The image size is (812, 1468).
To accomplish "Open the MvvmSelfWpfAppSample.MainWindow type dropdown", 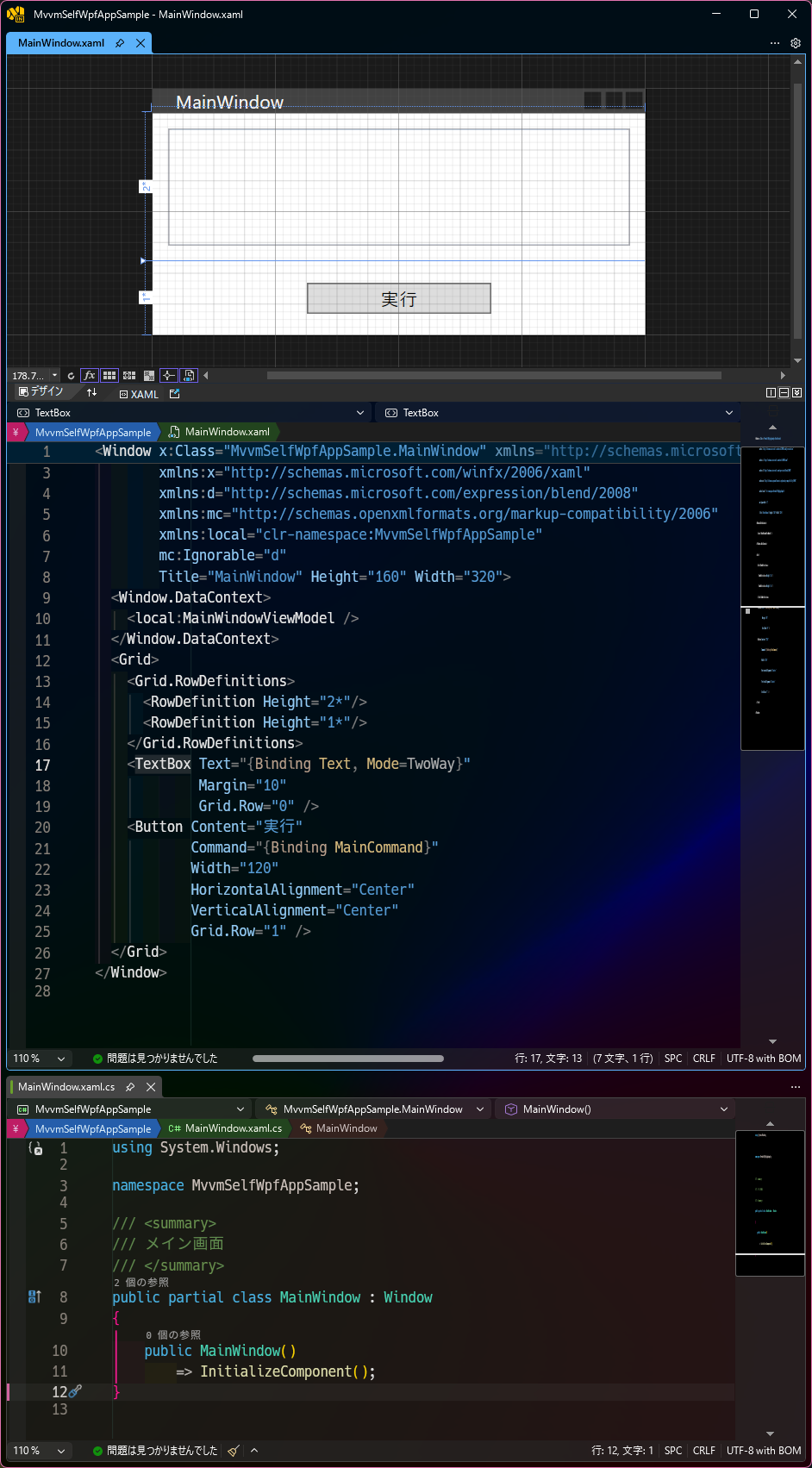I will coord(374,1109).
